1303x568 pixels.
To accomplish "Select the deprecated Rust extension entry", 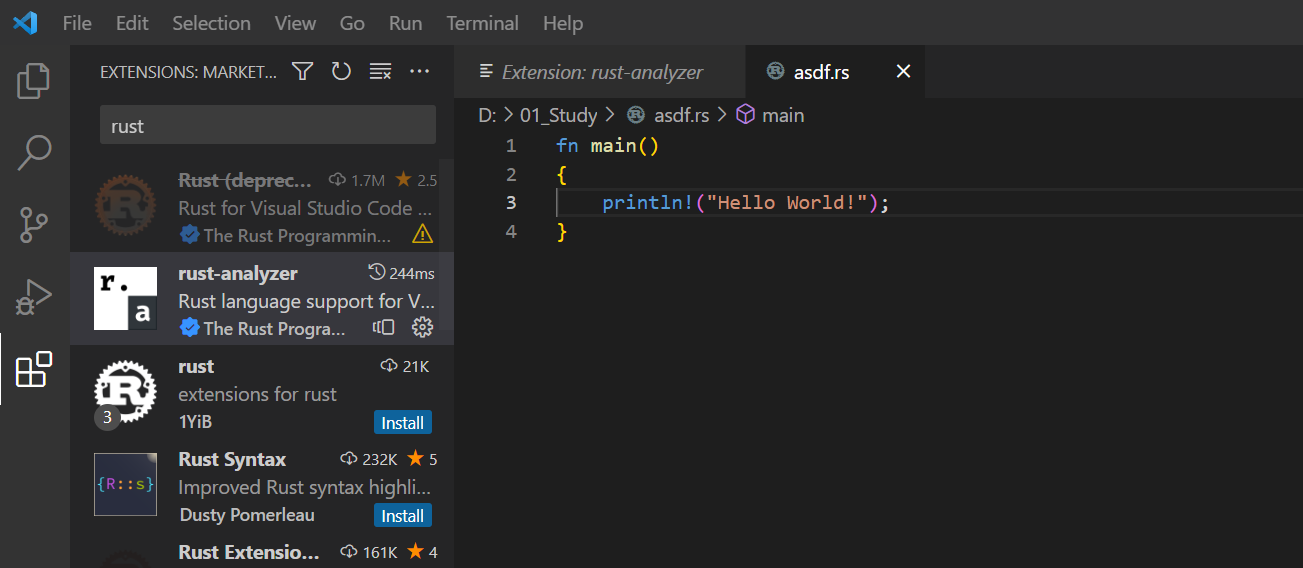I will [262, 207].
